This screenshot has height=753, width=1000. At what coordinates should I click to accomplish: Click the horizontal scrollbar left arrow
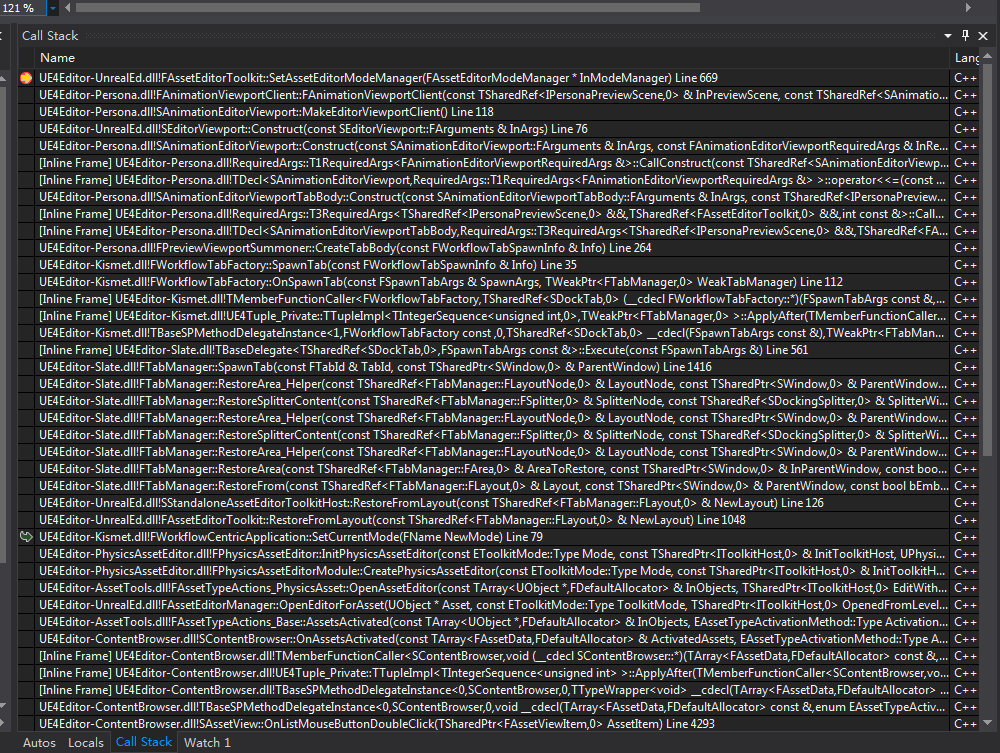coord(68,8)
